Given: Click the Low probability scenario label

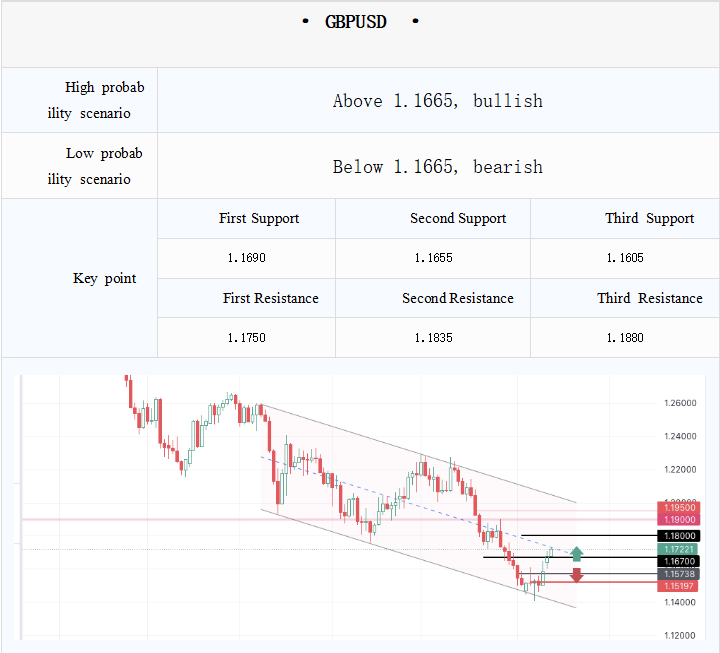Looking at the screenshot, I should [x=95, y=166].
